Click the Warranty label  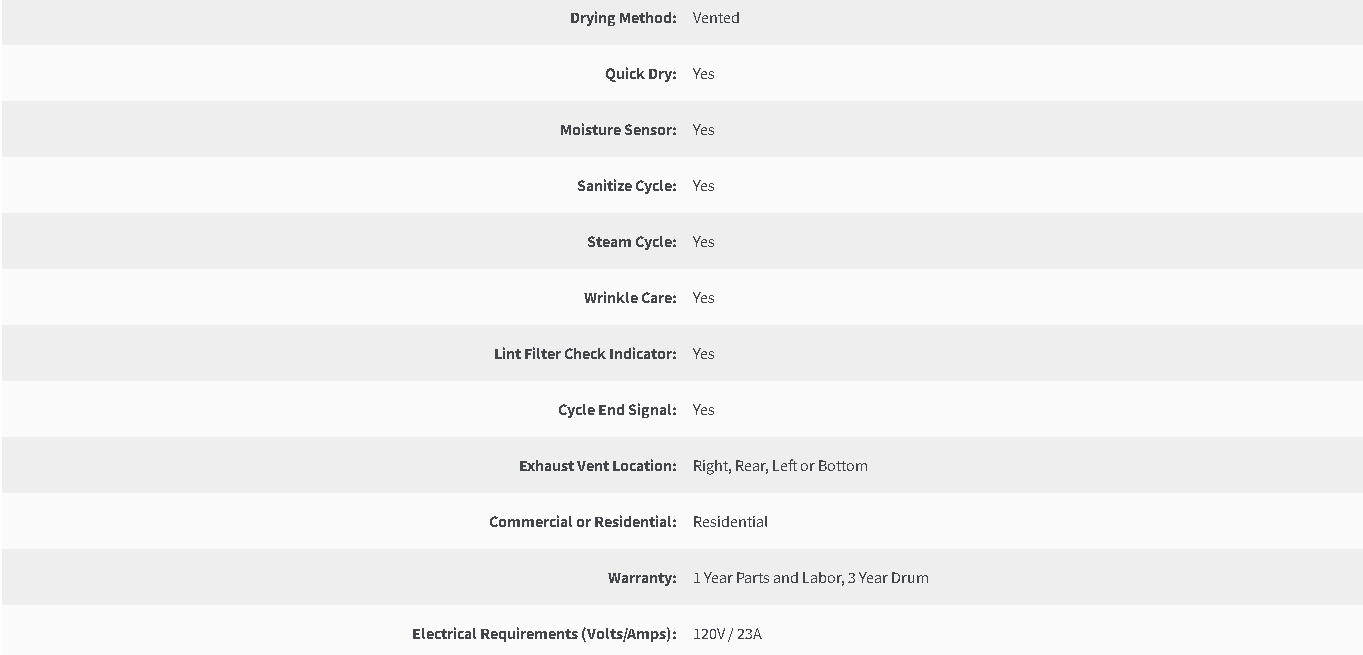click(x=642, y=578)
